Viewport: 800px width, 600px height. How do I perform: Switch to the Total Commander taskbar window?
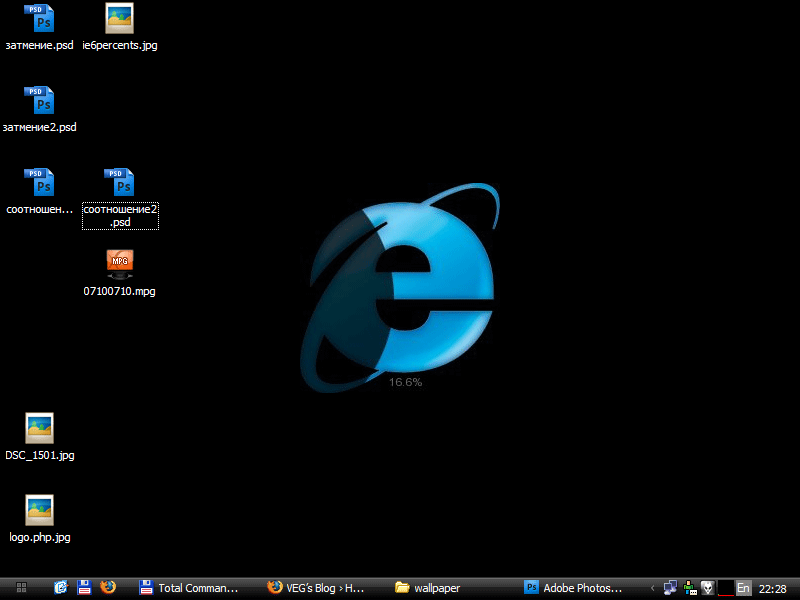point(189,588)
